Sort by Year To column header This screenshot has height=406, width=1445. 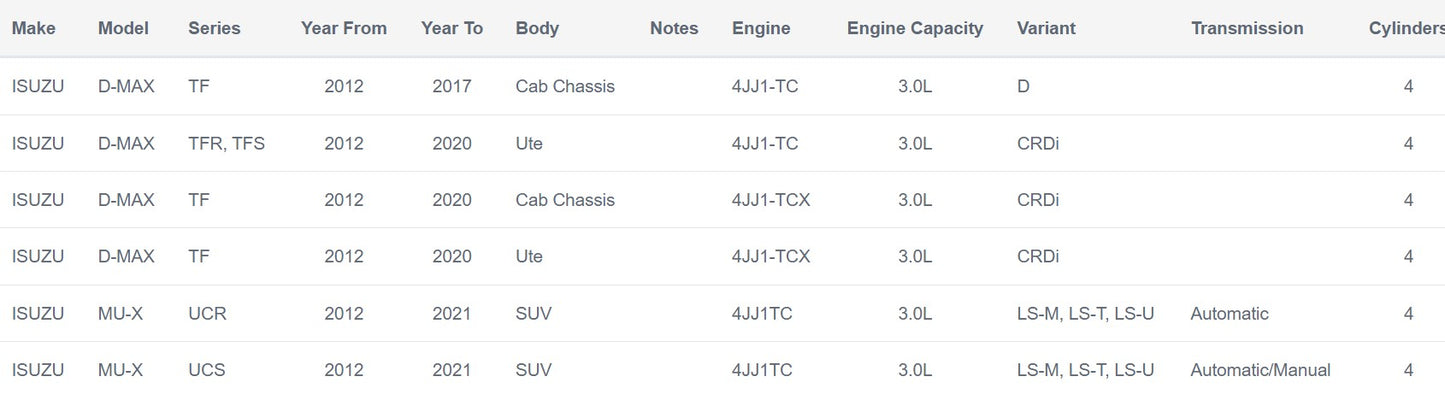click(x=452, y=28)
